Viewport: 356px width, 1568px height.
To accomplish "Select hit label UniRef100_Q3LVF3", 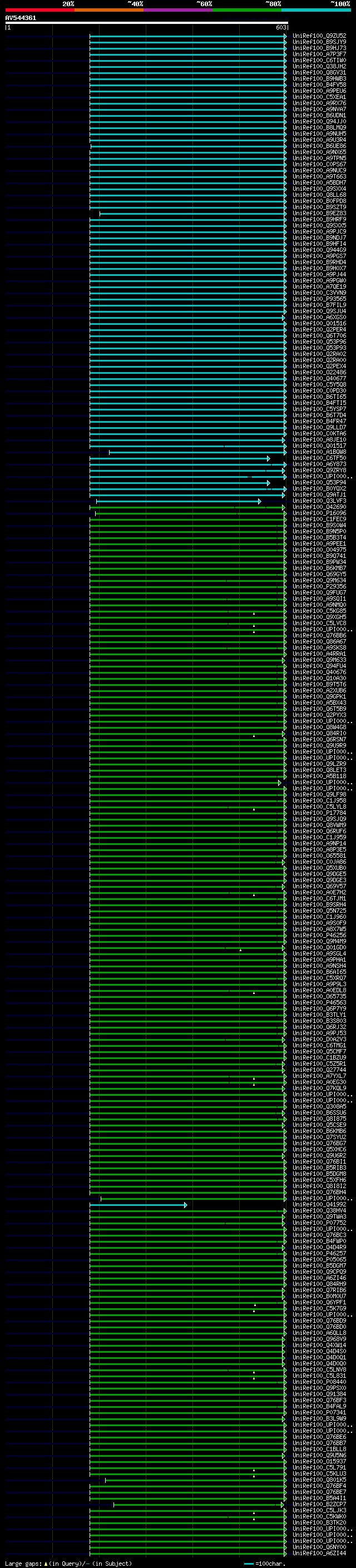I will coord(319,501).
